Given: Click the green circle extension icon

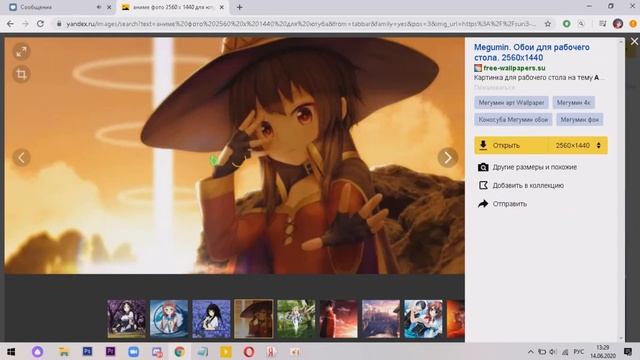Looking at the screenshot, I should point(567,24).
